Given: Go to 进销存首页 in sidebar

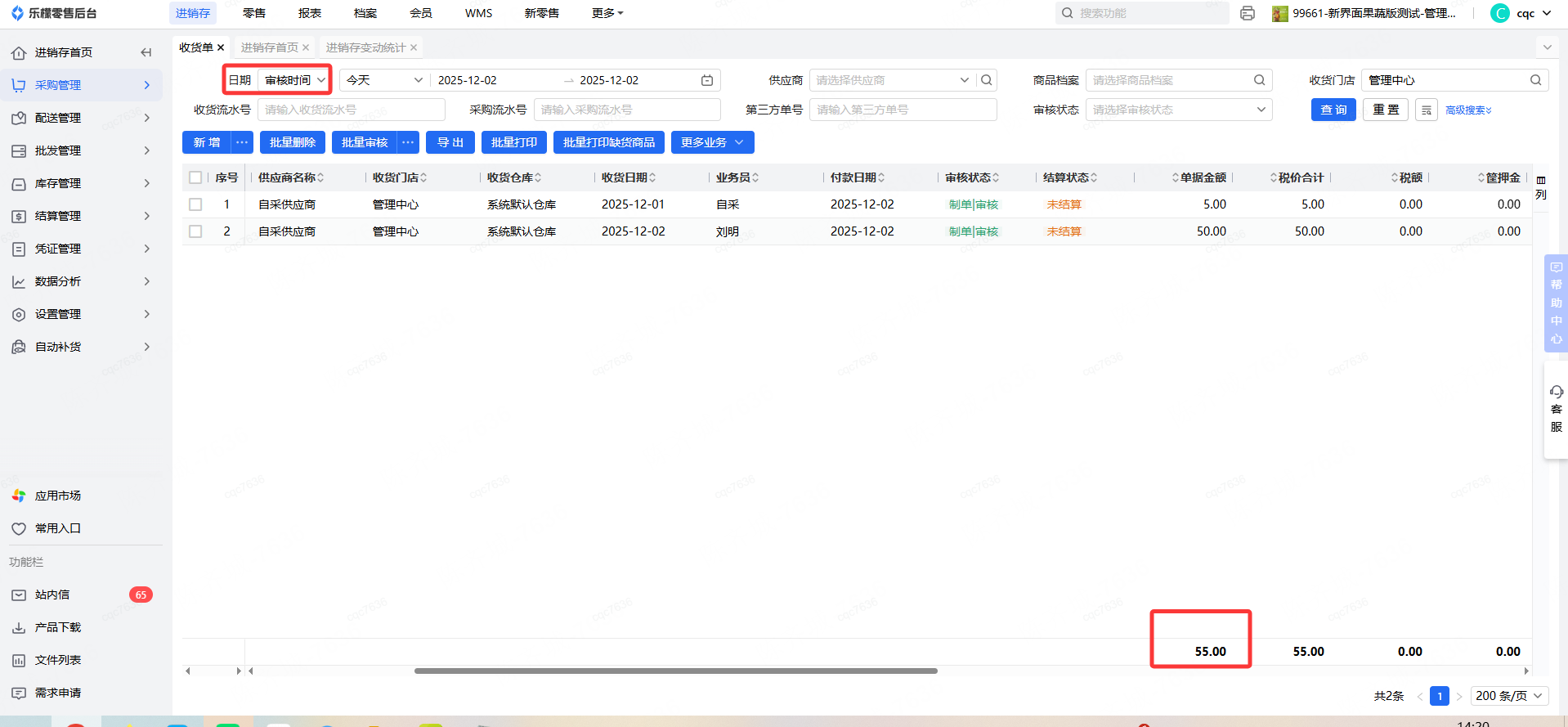Looking at the screenshot, I should [x=64, y=52].
